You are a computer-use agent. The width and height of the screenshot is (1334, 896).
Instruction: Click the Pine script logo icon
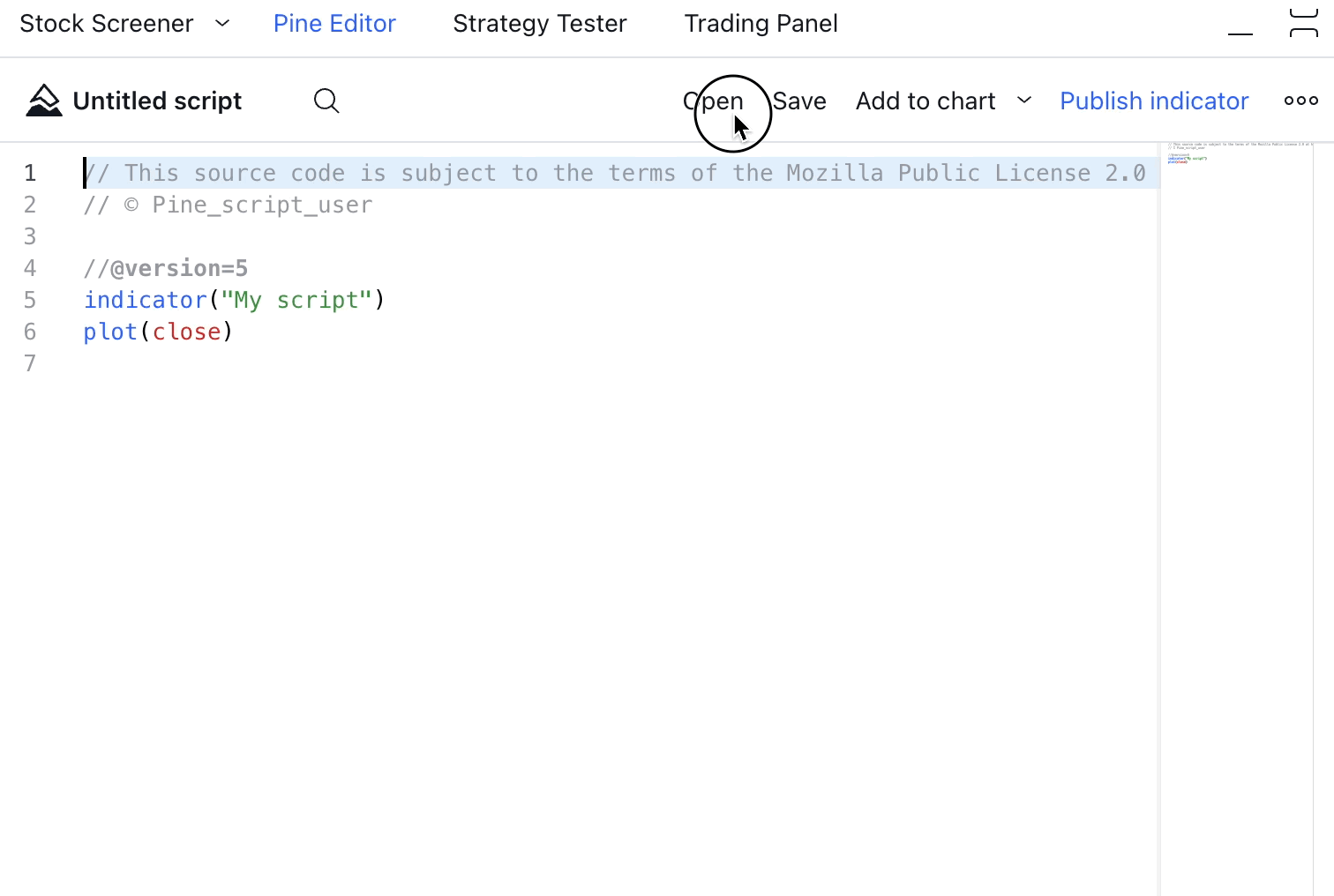pyautogui.click(x=43, y=101)
